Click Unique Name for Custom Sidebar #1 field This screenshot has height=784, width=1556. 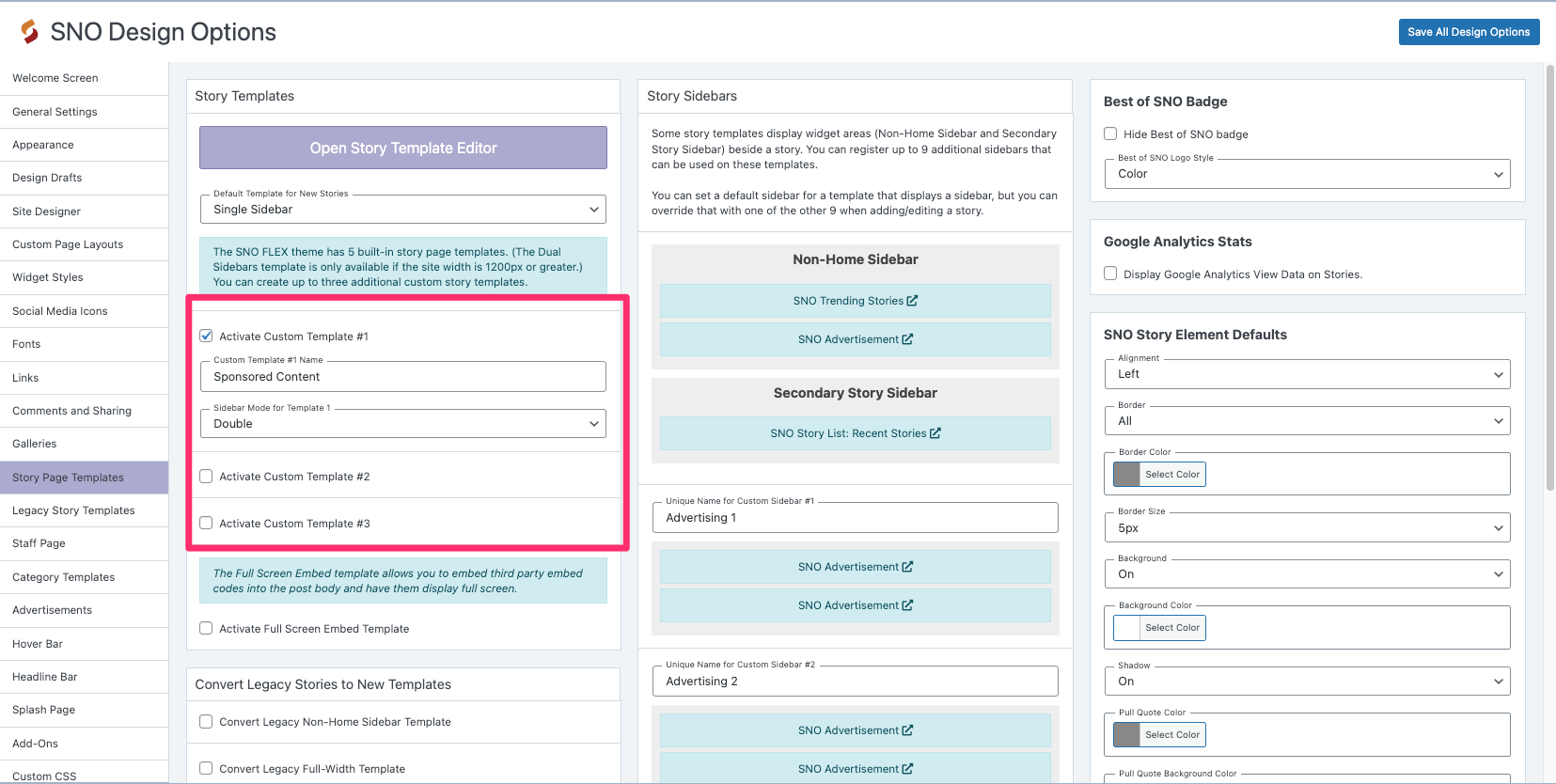[856, 518]
